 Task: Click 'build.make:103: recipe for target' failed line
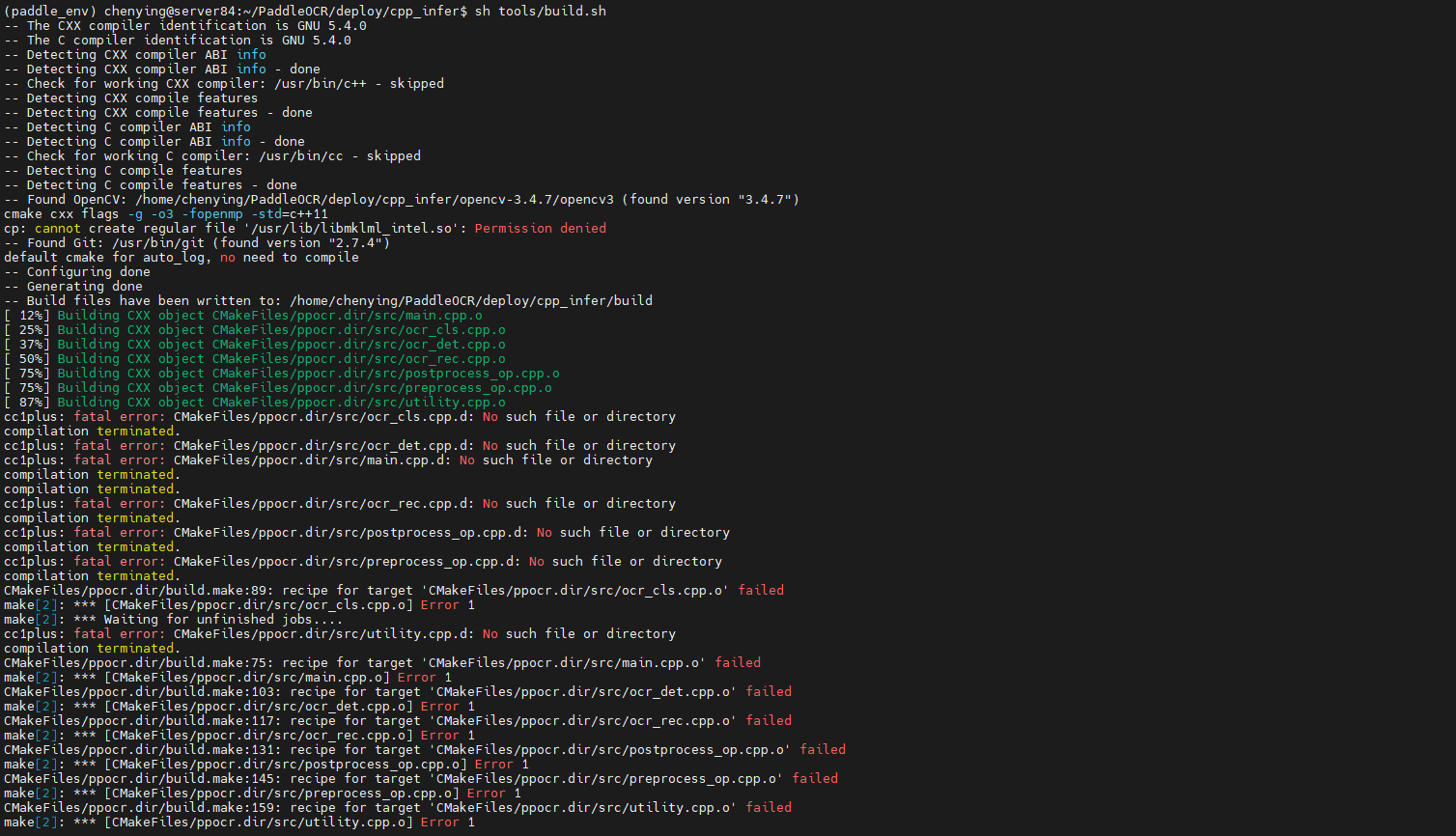coord(398,691)
